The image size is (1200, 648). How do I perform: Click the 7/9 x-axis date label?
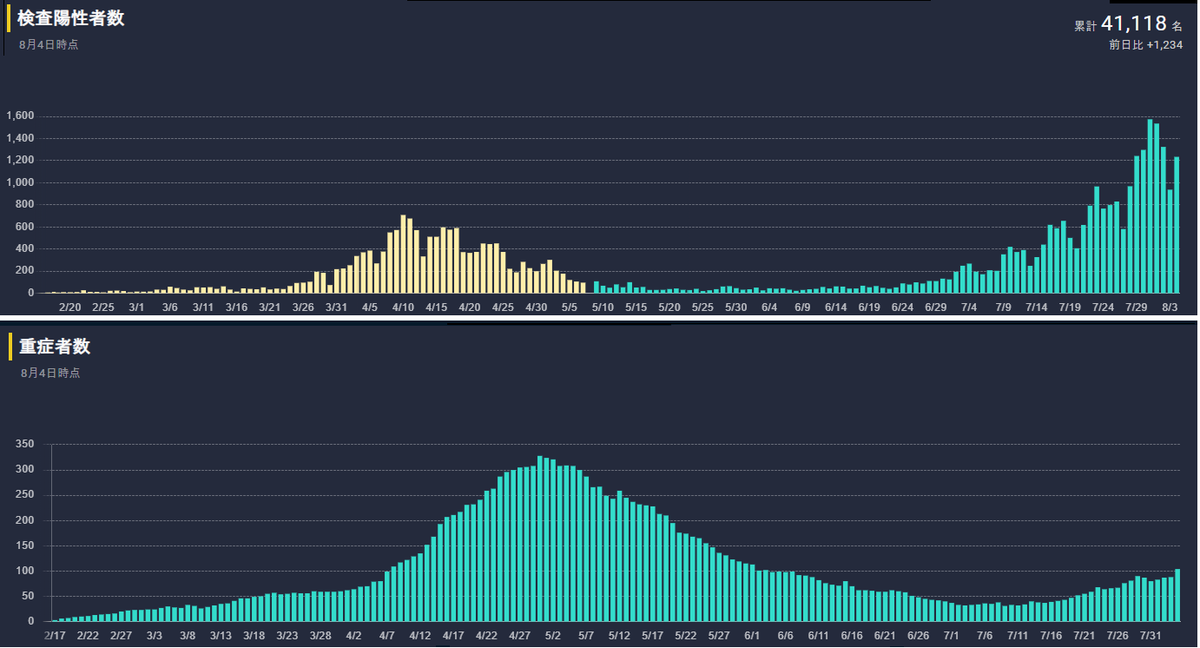[x=1003, y=307]
